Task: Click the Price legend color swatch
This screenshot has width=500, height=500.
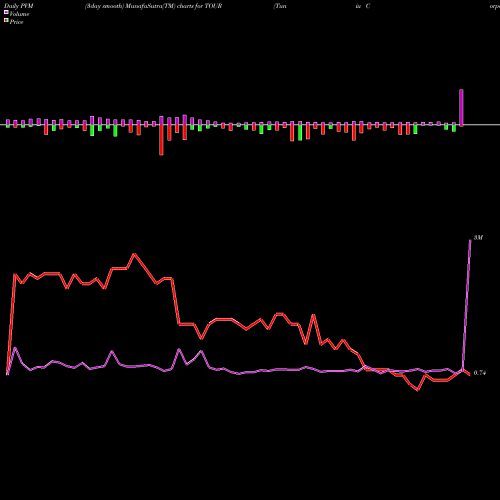Action: click(6, 21)
